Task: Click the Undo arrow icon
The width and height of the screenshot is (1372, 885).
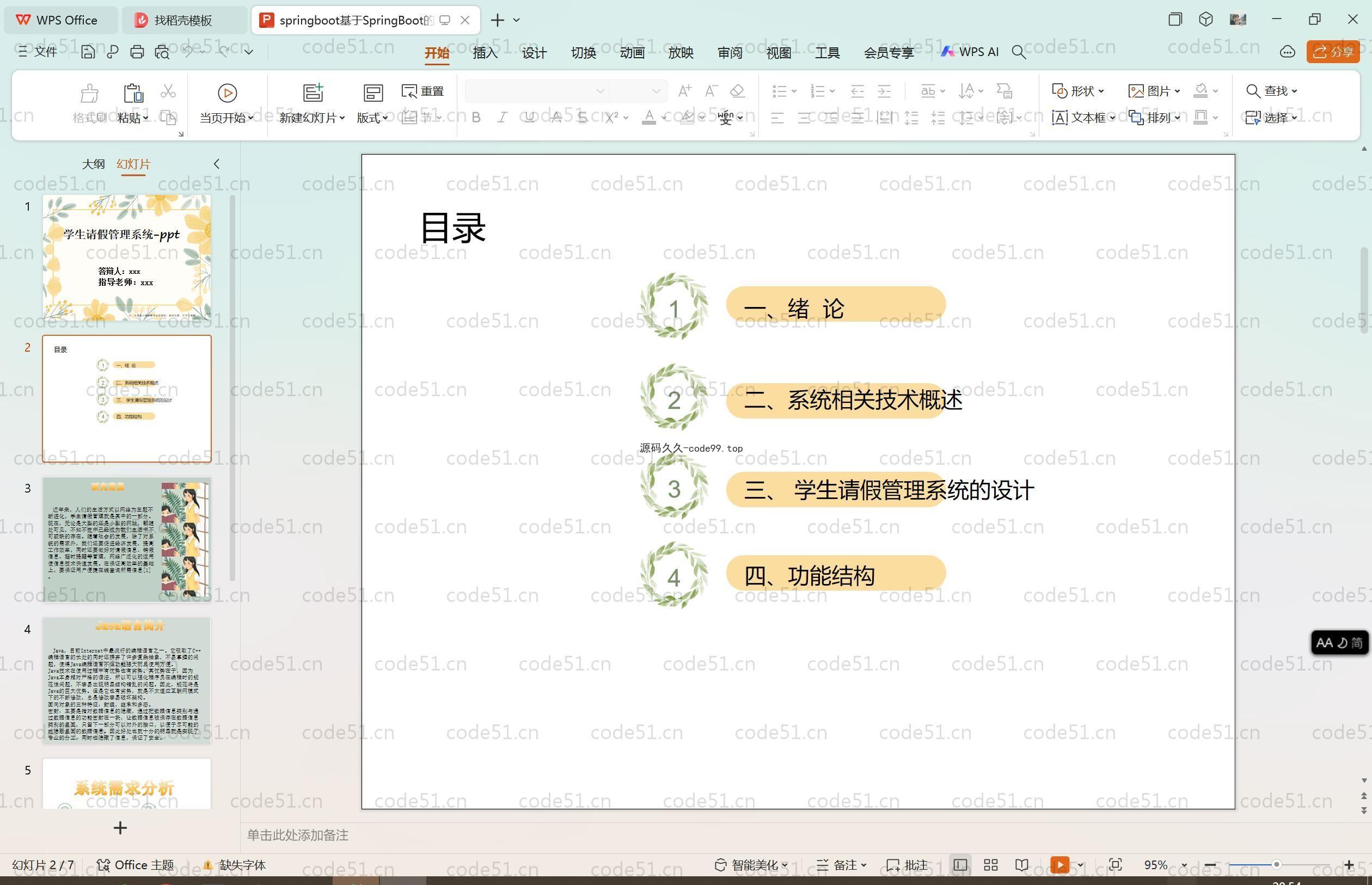Action: pyautogui.click(x=188, y=52)
